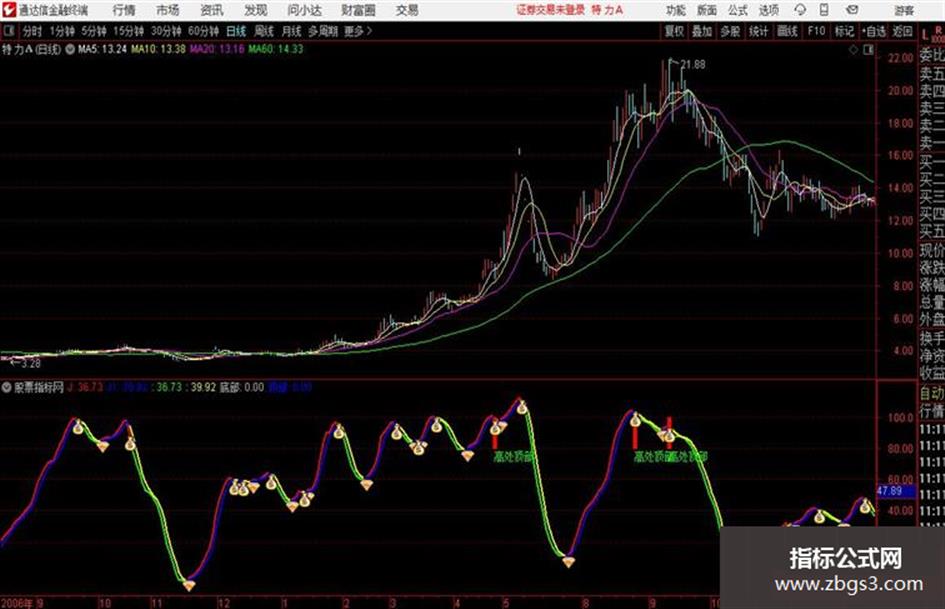Click the 3.28 low price label
The height and width of the screenshot is (609, 945).
[x=31, y=364]
